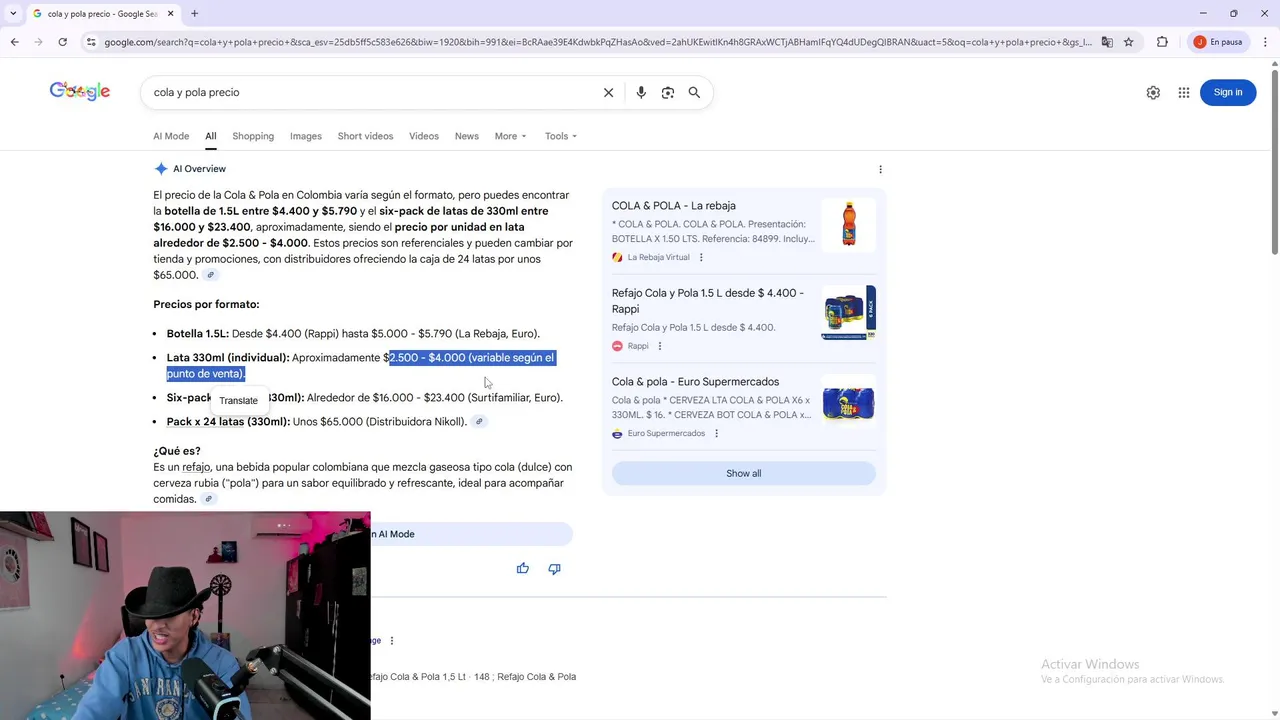Clear the search box text
Screen dimensions: 1280x720
click(x=608, y=92)
